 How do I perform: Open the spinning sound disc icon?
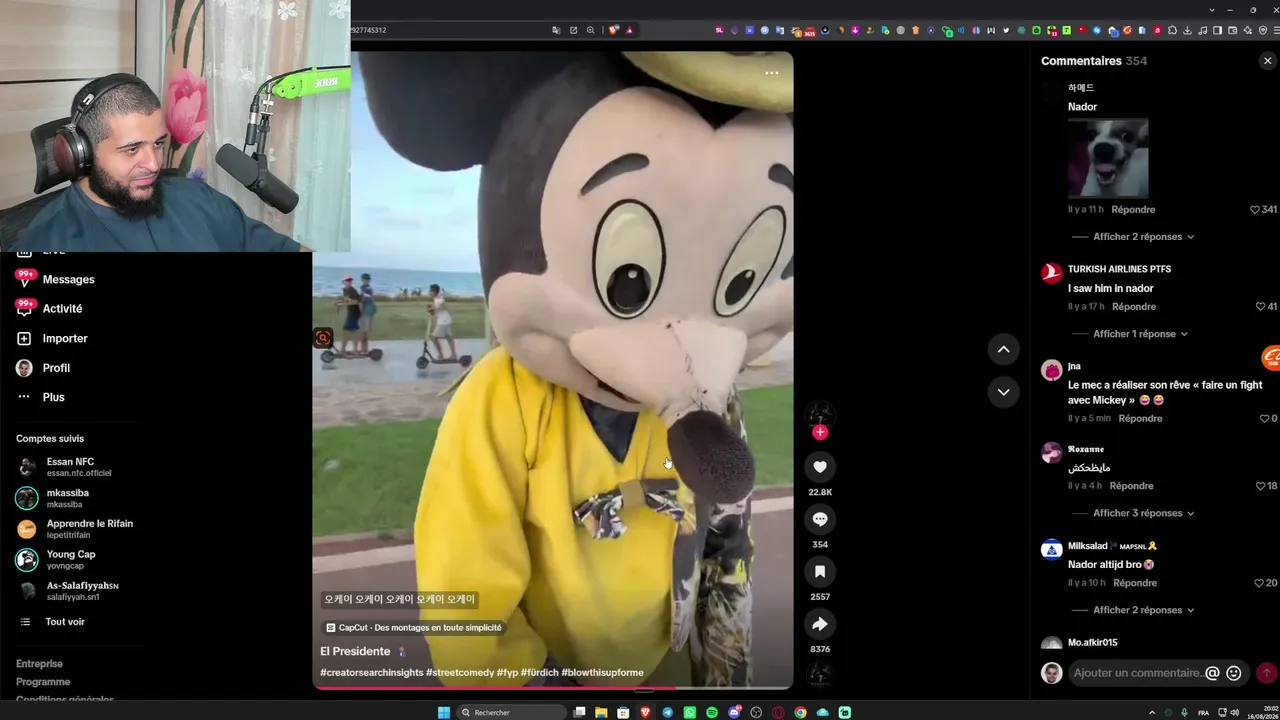pyautogui.click(x=820, y=676)
